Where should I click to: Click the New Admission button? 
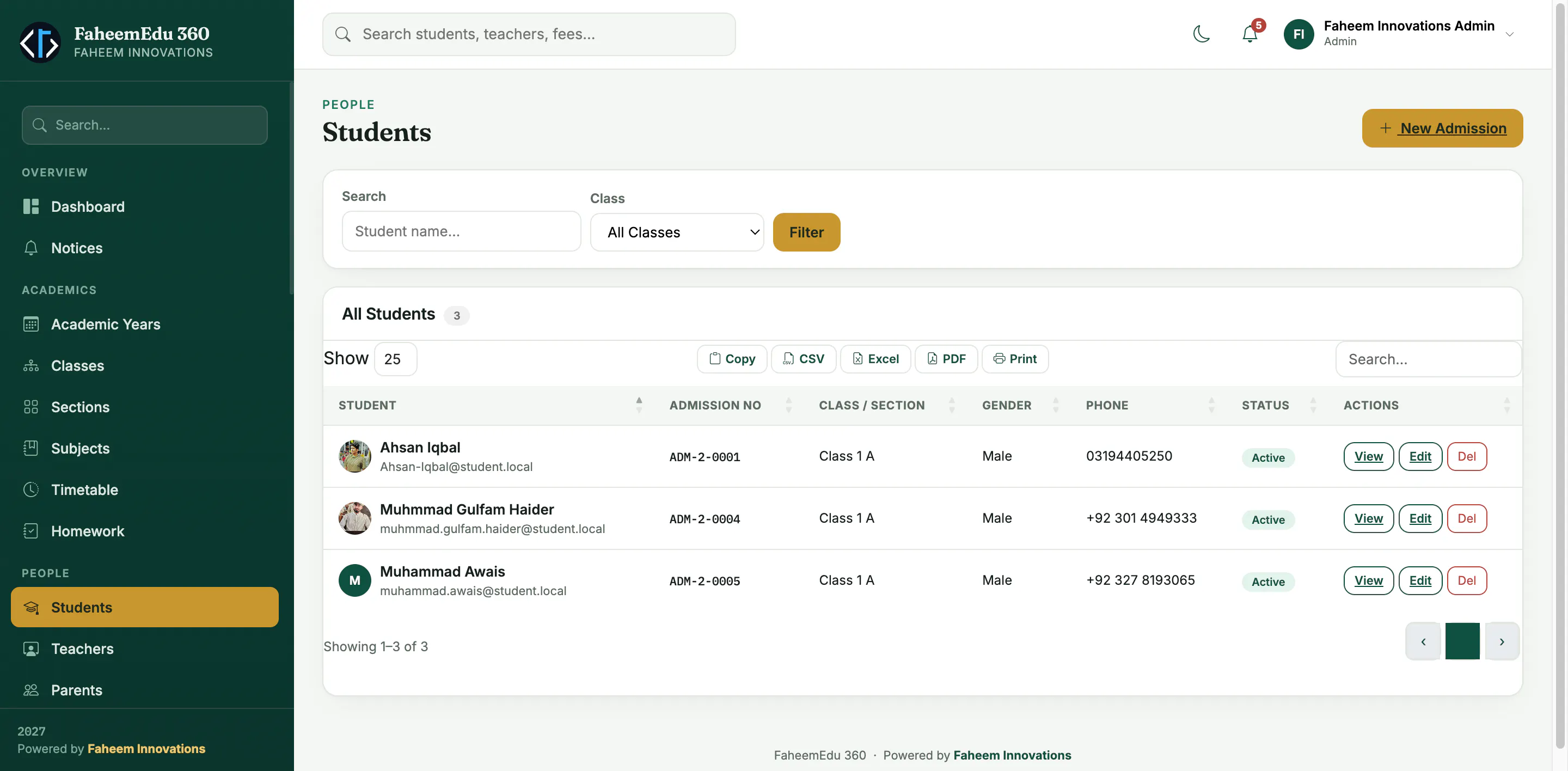1443,128
